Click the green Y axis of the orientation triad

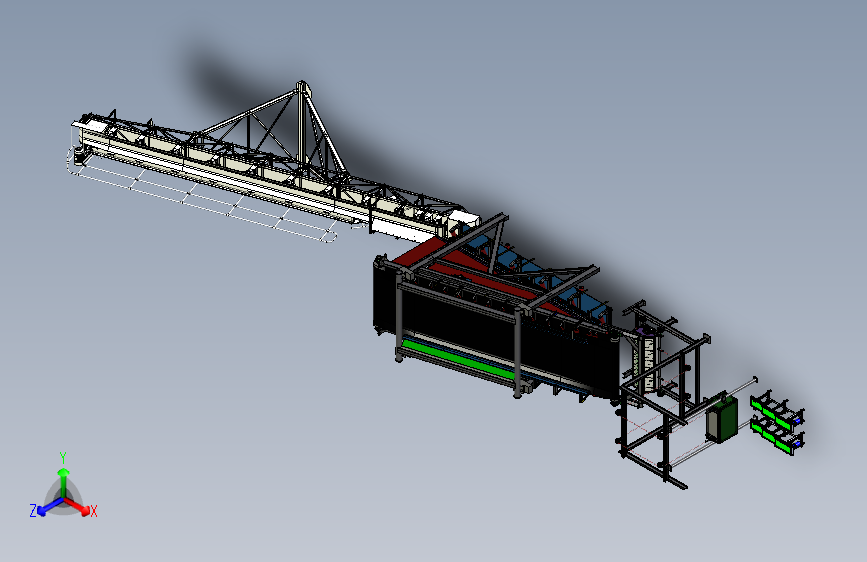[x=64, y=482]
